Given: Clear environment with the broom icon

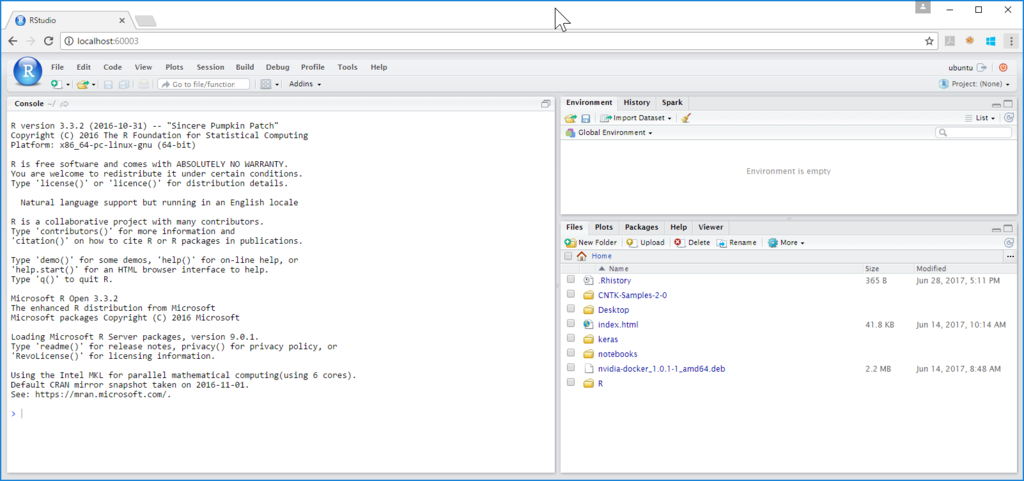Looking at the screenshot, I should click(x=685, y=118).
